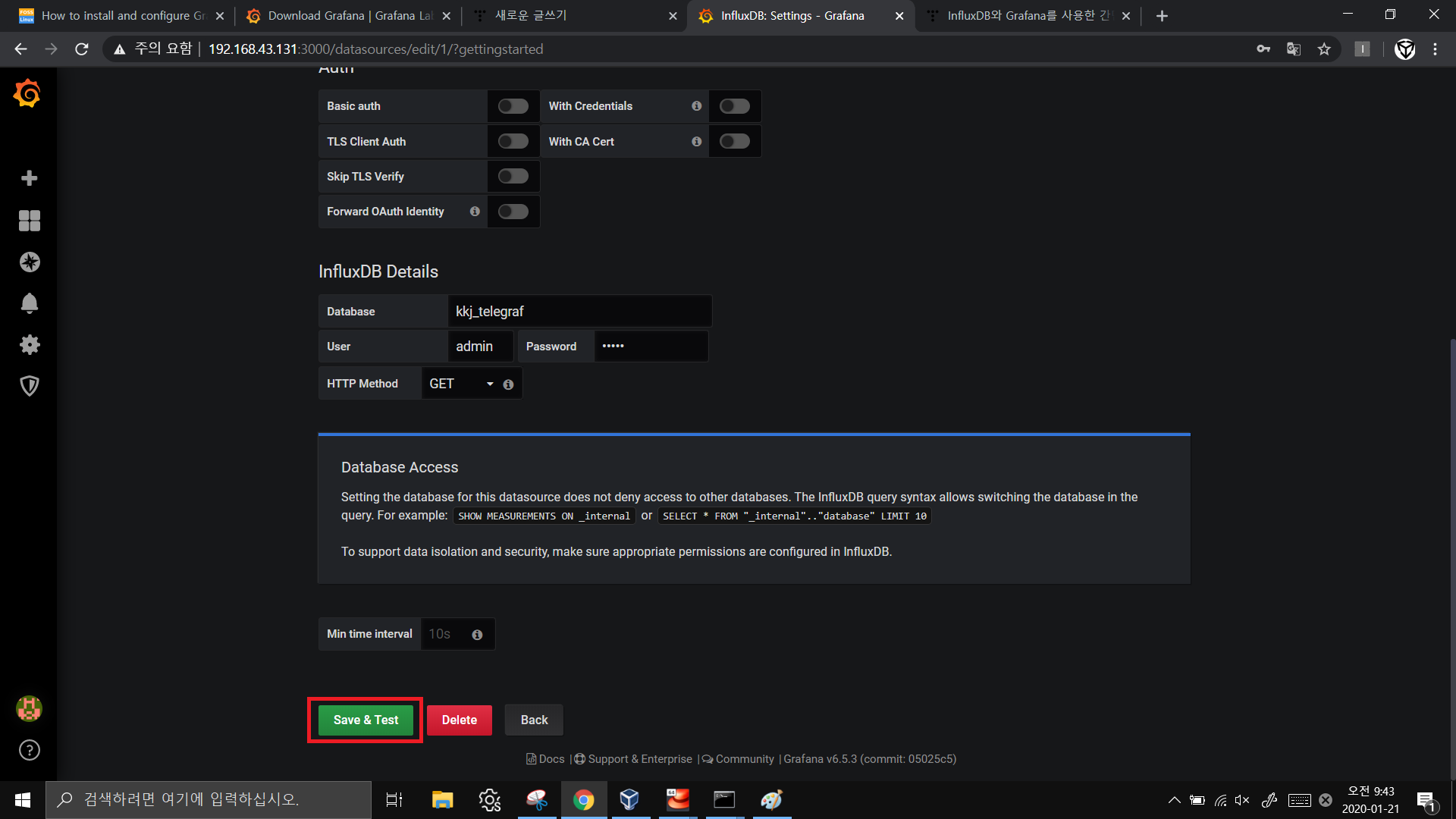1456x819 pixels.
Task: Click browser address bar URL
Action: pyautogui.click(x=375, y=49)
